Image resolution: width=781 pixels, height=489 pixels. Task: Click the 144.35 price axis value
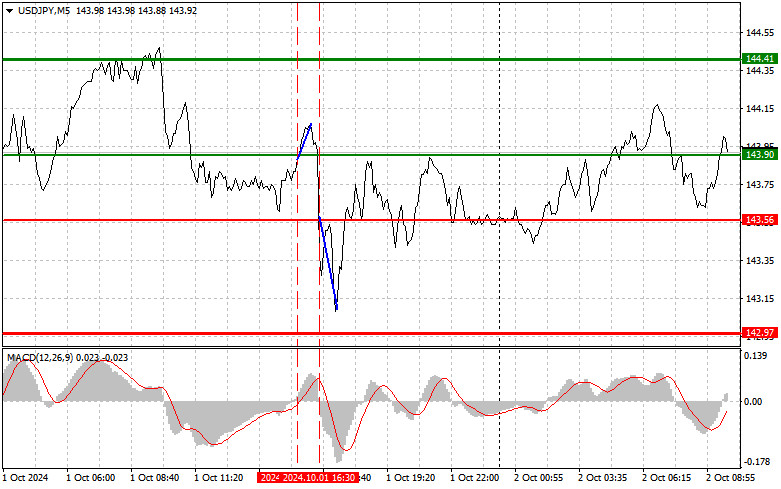(x=760, y=71)
